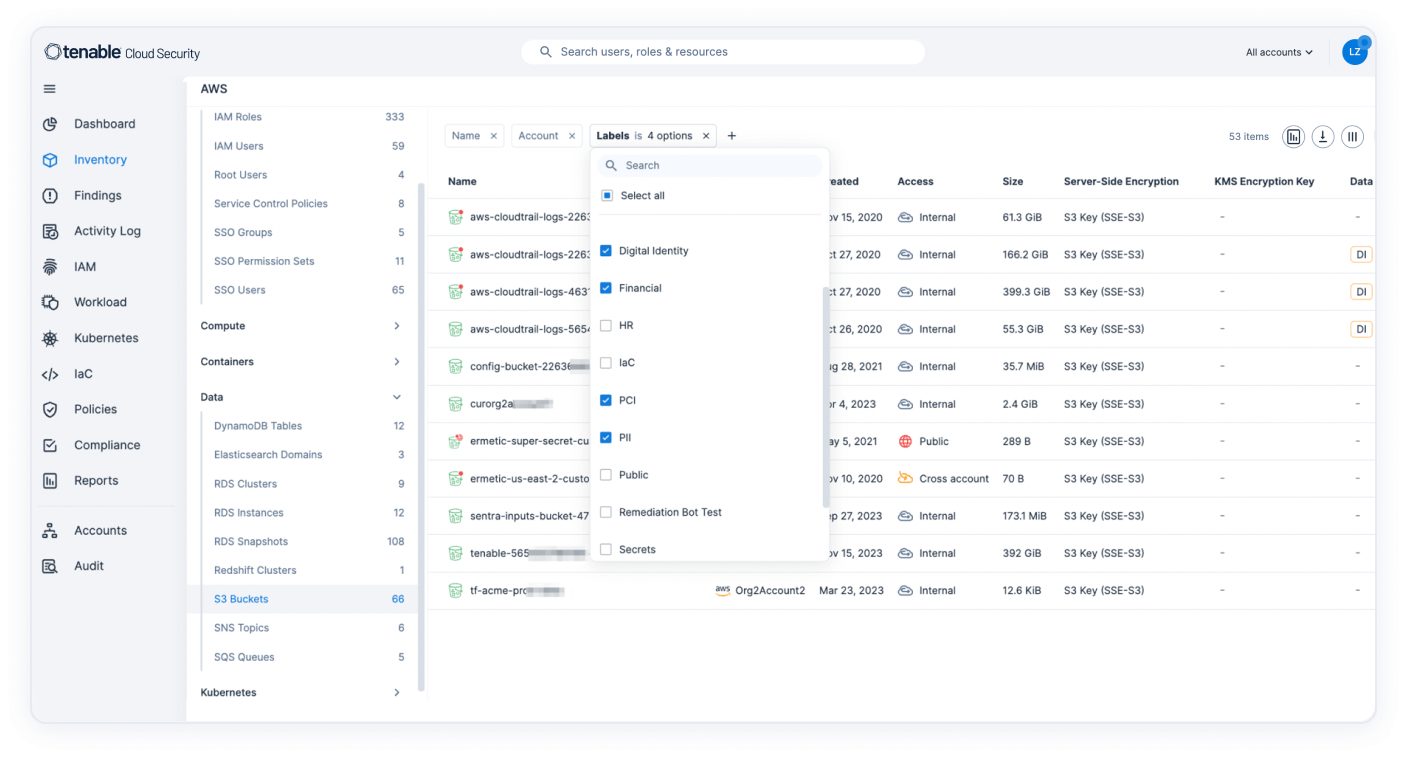
Task: Expand the Compute section
Action: (396, 326)
